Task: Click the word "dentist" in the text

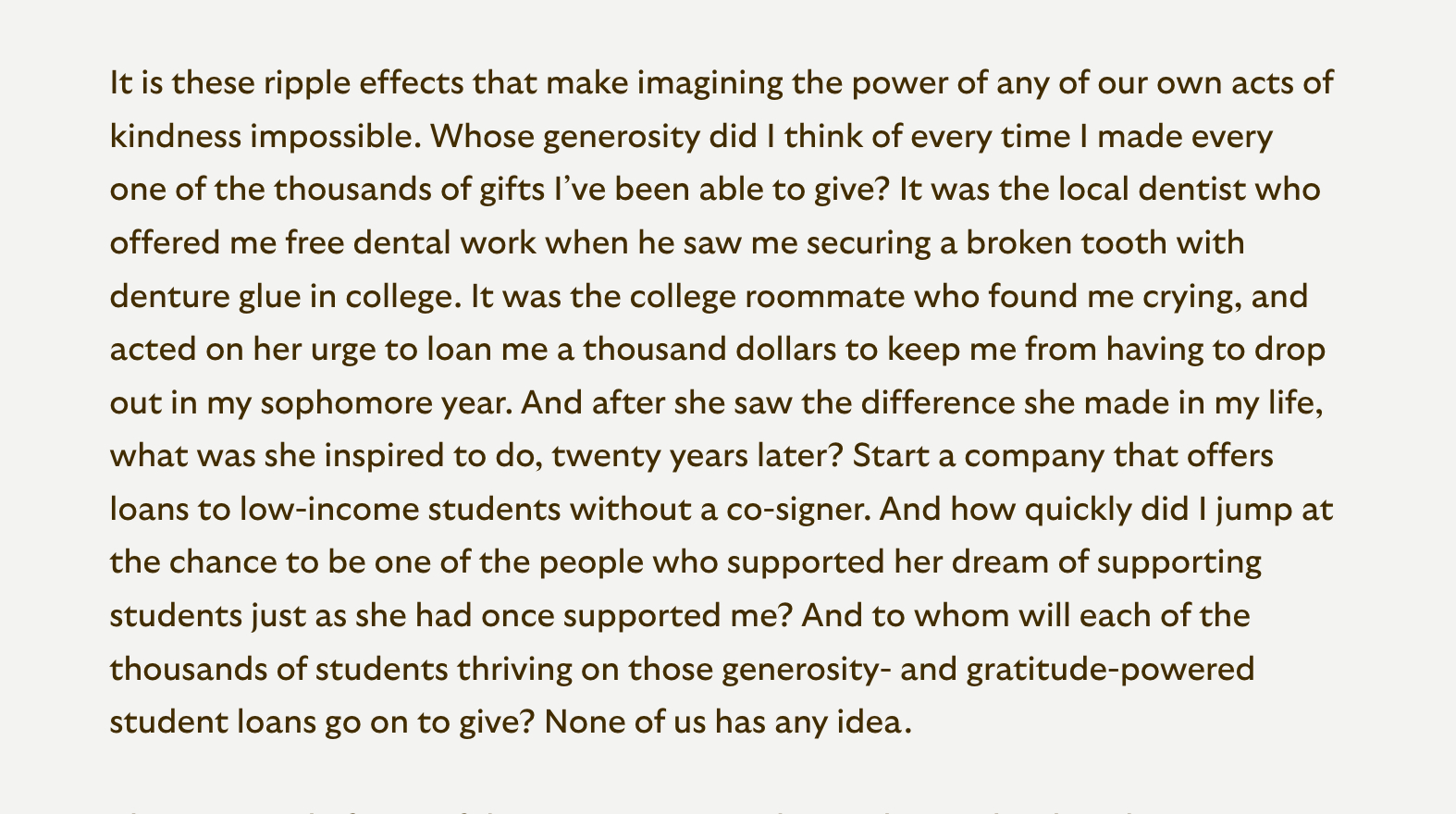Action: click(1191, 190)
